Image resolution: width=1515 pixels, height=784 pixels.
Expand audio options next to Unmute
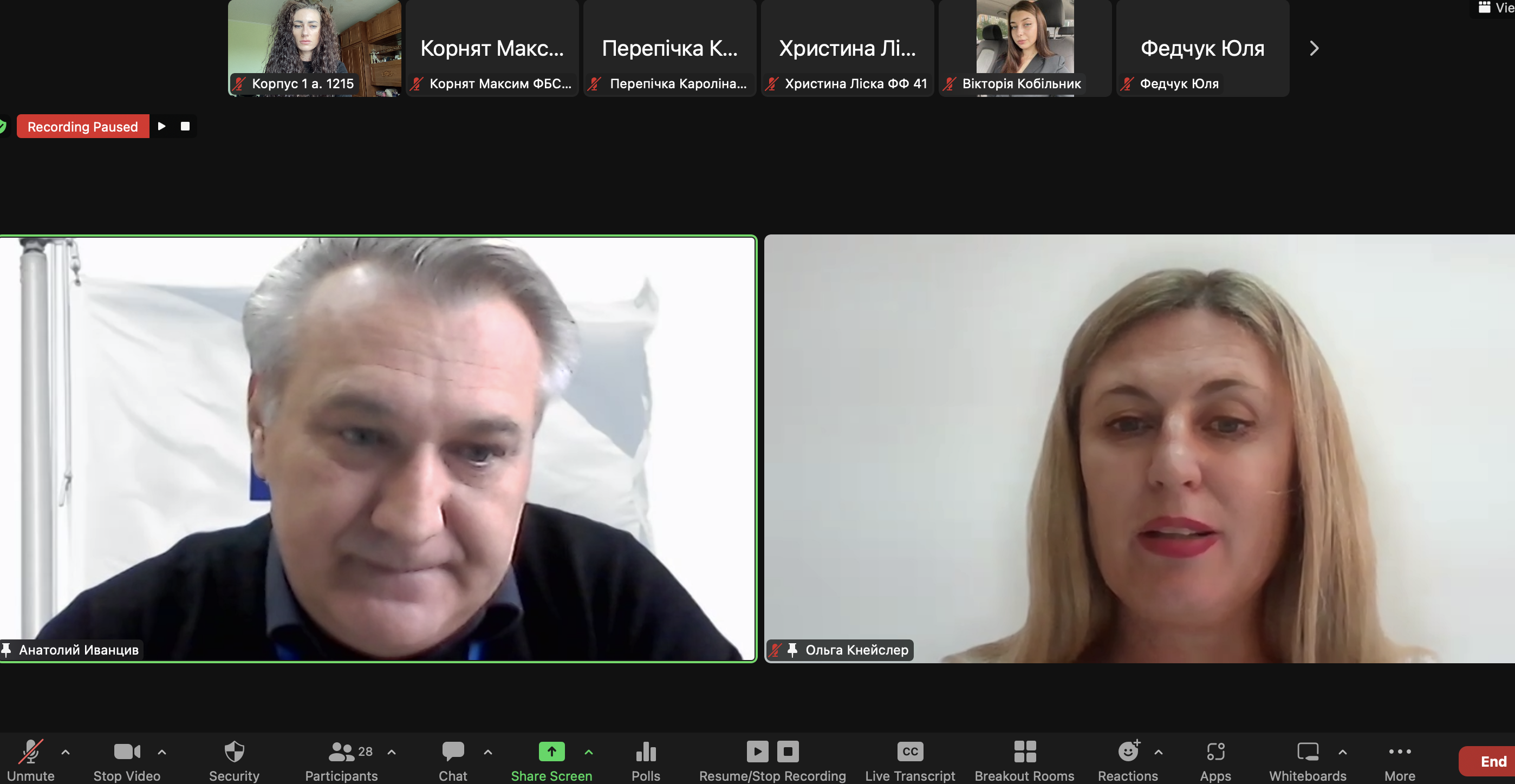tap(66, 752)
